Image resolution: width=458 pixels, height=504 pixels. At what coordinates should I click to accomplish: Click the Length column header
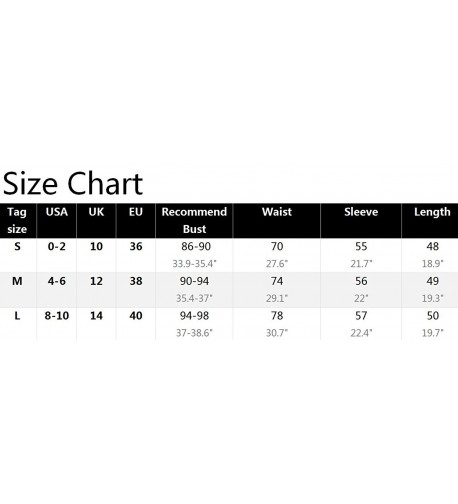click(x=432, y=212)
